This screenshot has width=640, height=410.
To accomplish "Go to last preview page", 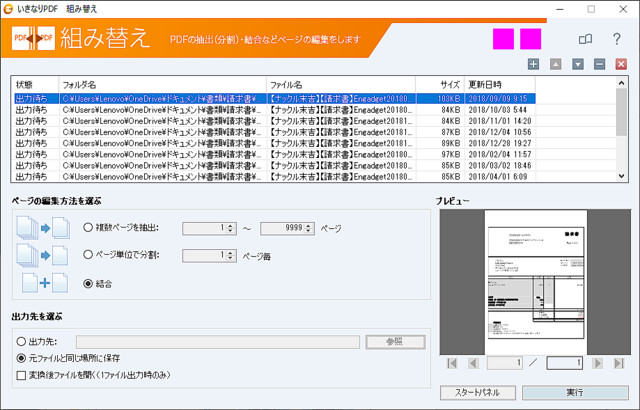I will pyautogui.click(x=617, y=363).
